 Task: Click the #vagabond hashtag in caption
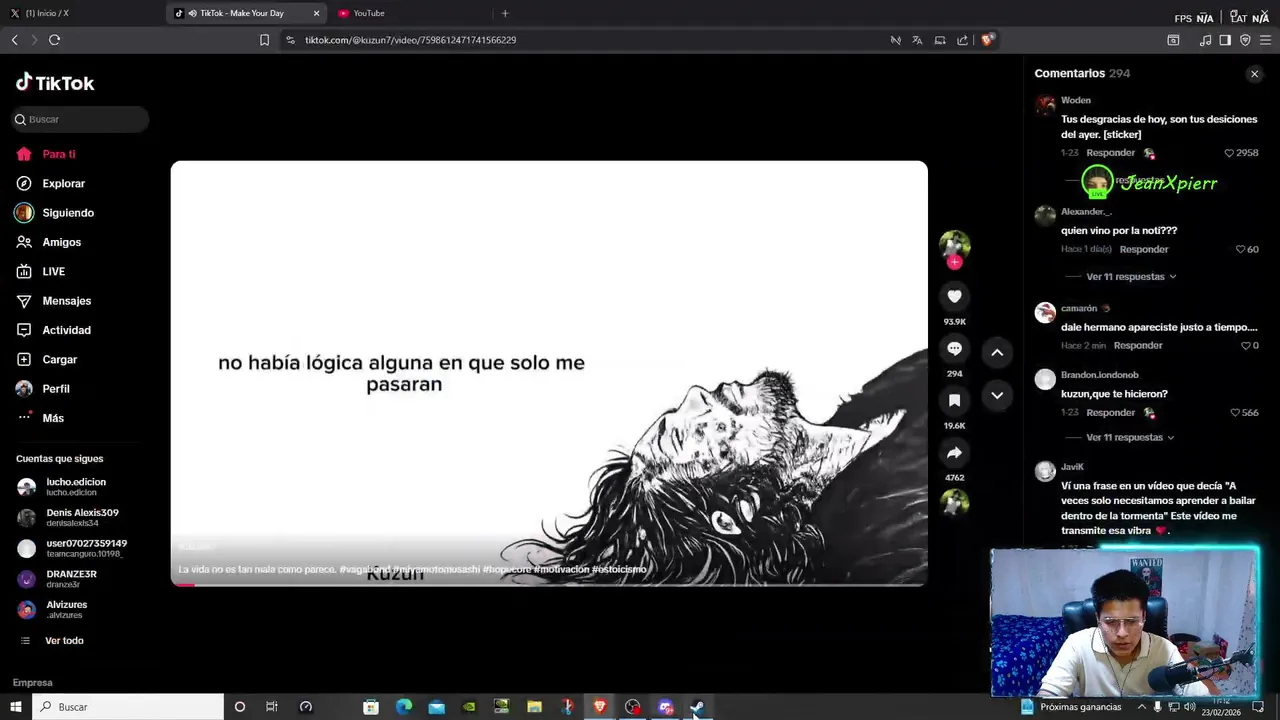[x=364, y=569]
